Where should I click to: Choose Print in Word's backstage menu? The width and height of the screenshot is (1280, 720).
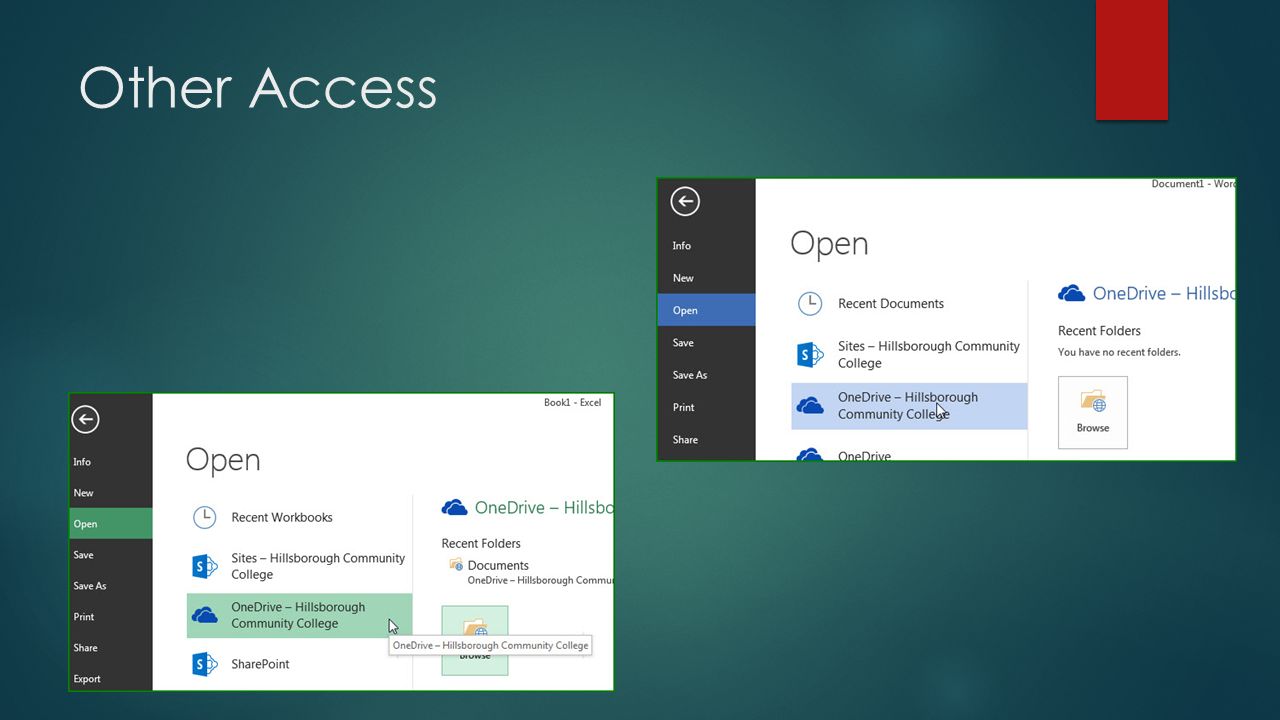tap(706, 407)
